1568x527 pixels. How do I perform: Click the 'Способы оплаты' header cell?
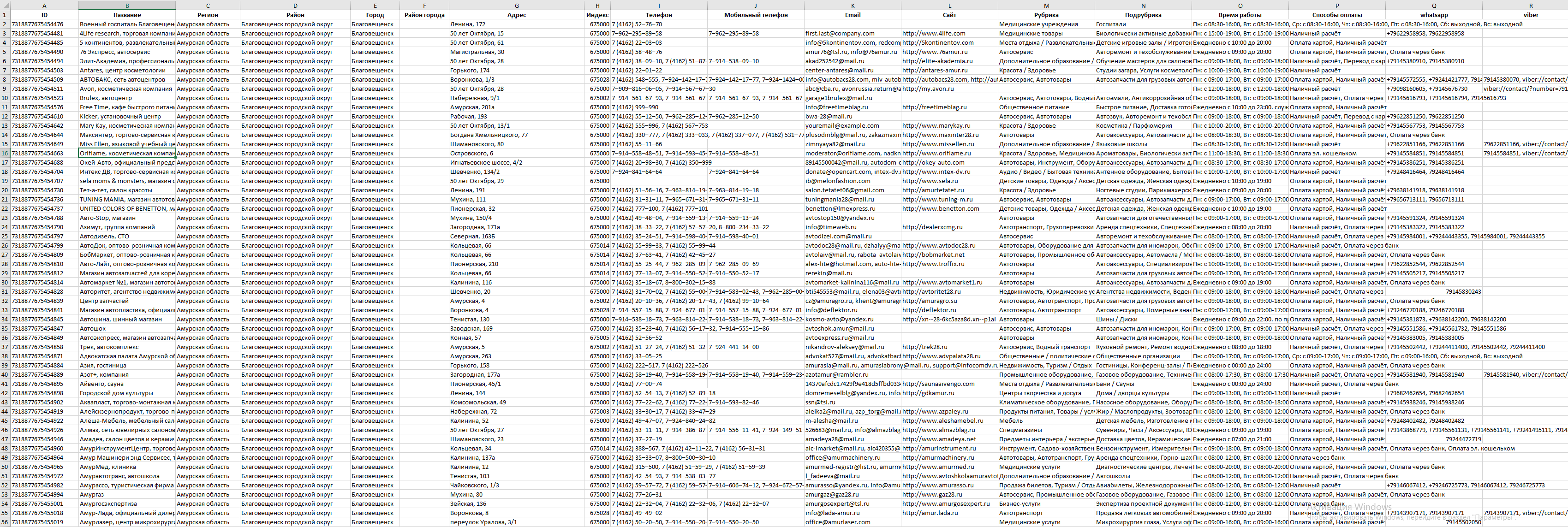pyautogui.click(x=1337, y=15)
